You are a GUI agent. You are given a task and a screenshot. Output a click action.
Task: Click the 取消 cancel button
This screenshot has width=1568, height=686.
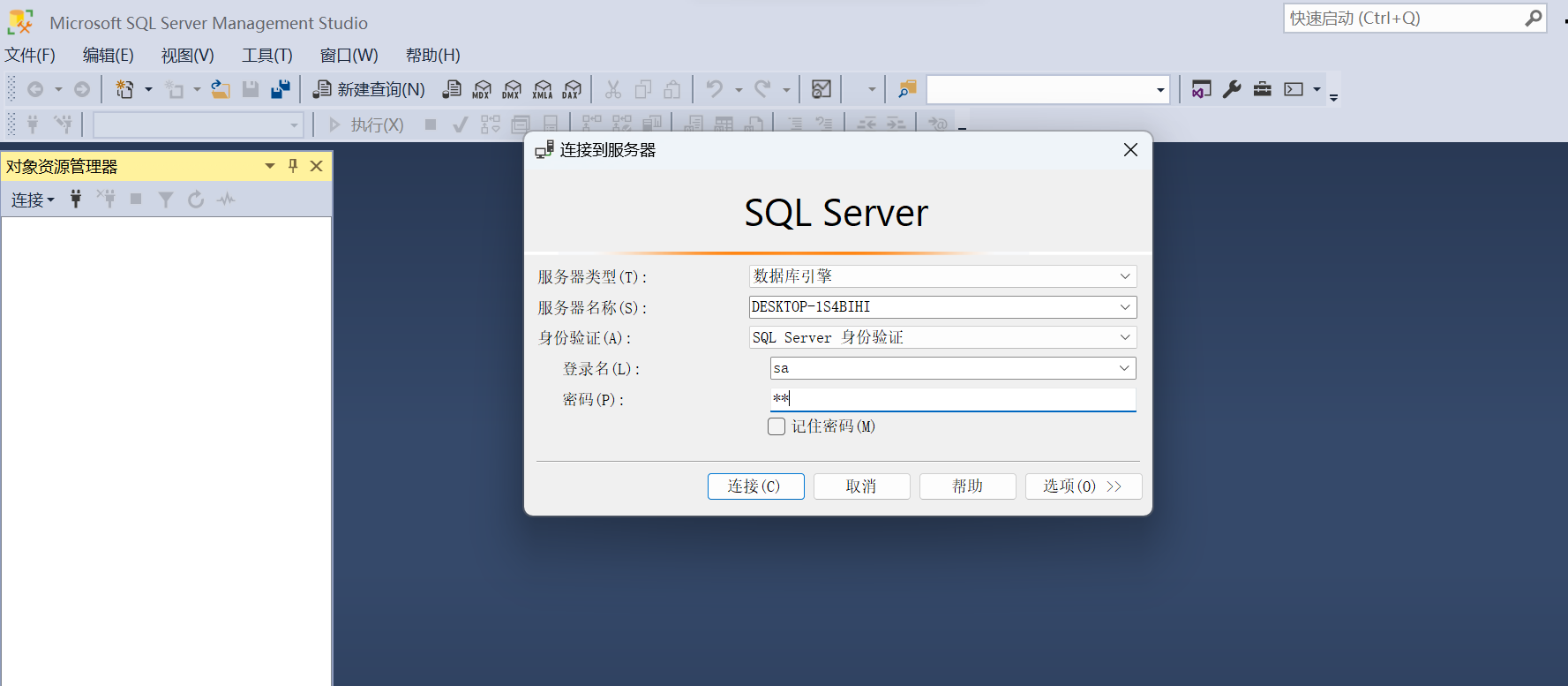861,486
